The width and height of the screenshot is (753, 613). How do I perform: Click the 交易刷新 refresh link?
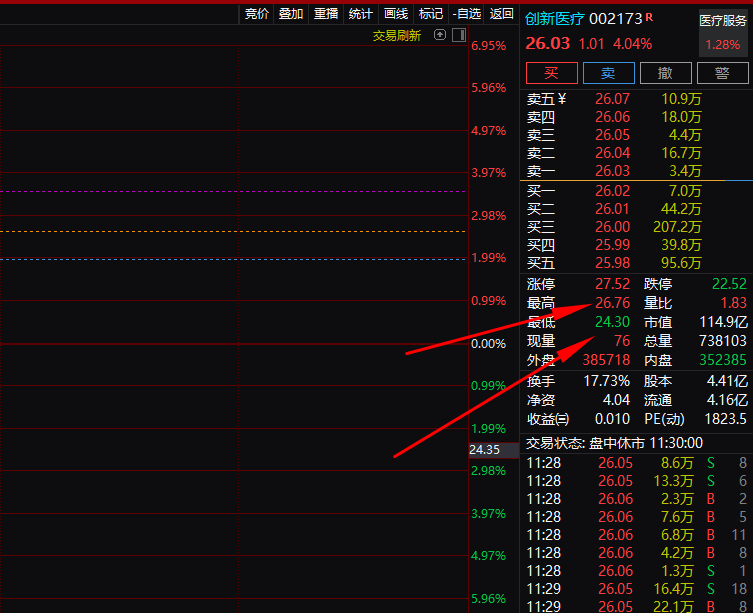397,36
